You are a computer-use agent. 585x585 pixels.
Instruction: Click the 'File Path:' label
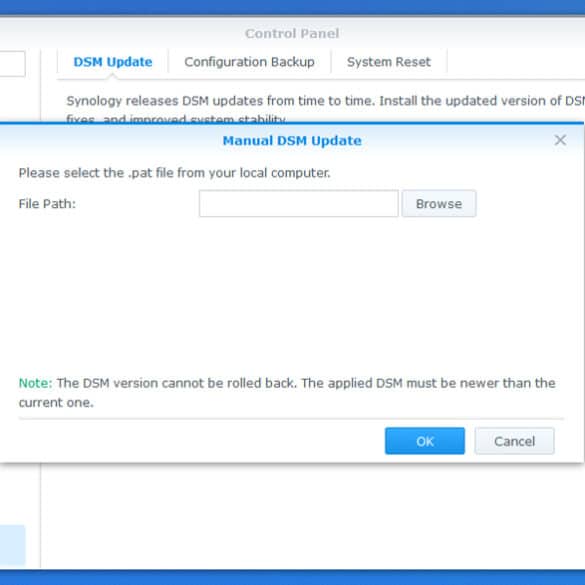47,204
